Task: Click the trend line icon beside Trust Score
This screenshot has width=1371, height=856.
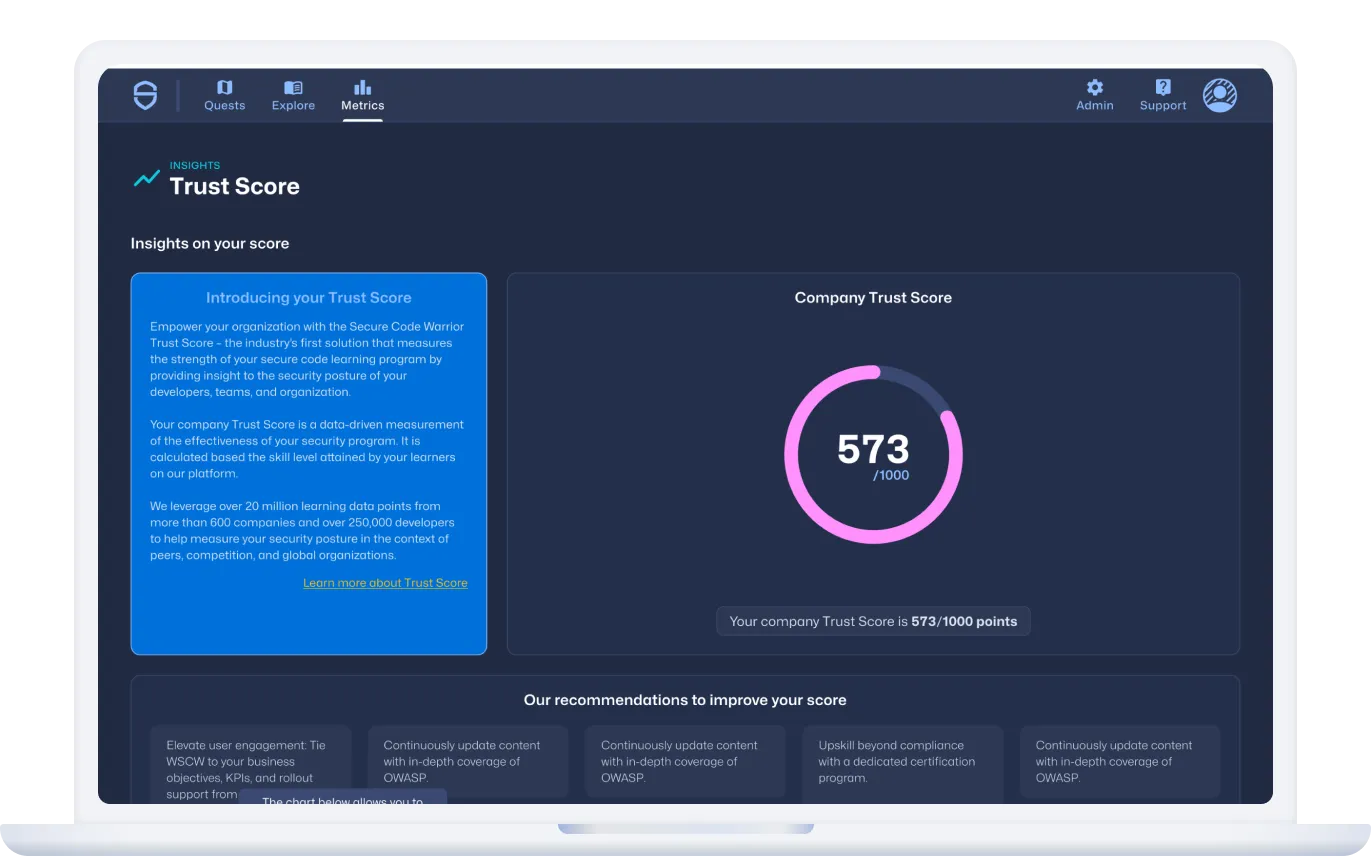Action: click(x=146, y=178)
